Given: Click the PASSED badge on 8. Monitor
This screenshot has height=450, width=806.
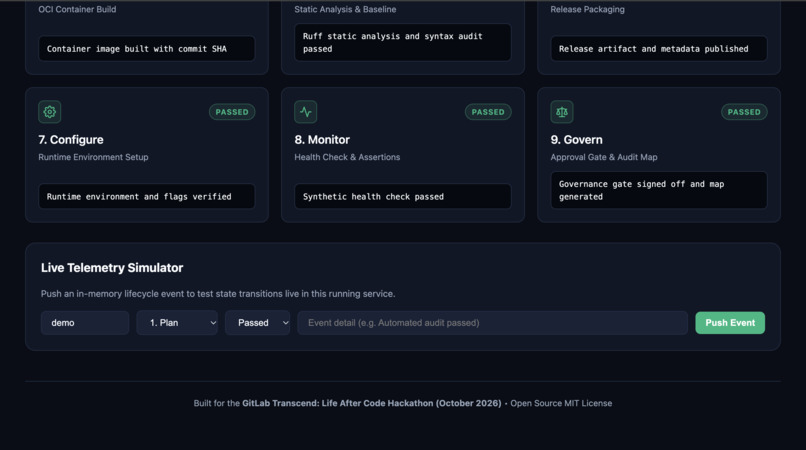Looking at the screenshot, I should [x=488, y=112].
